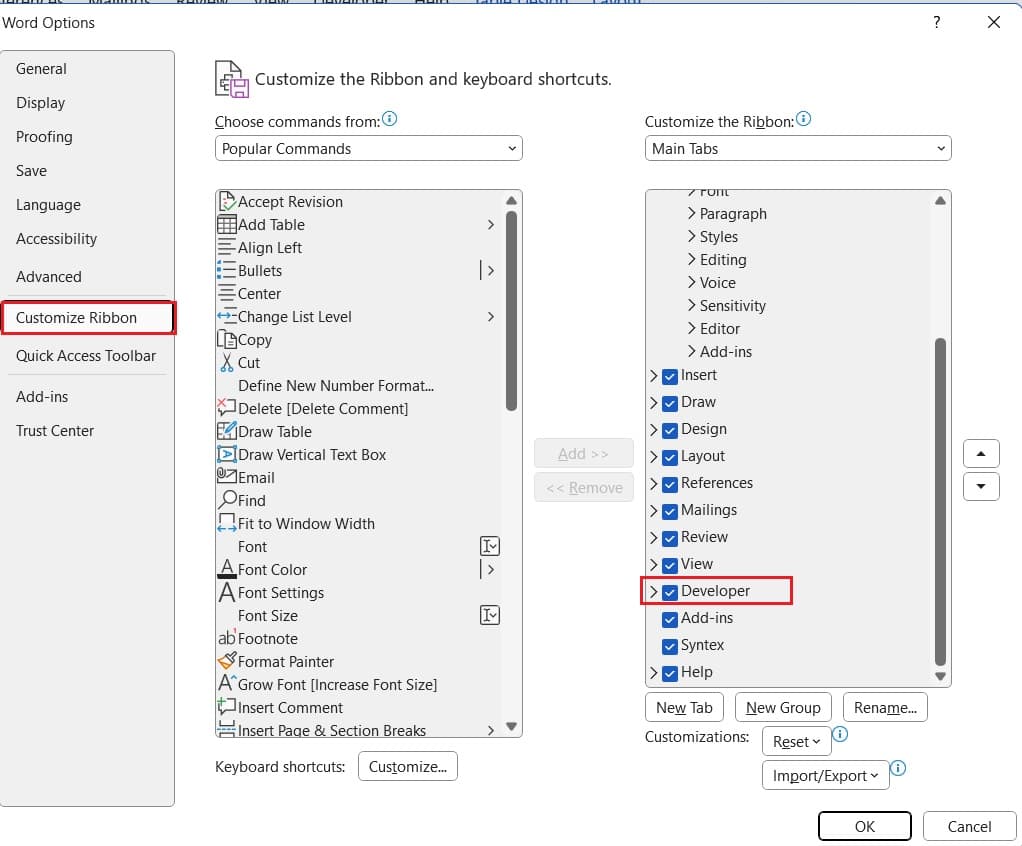Screen dimensions: 1022x846
Task: Click the Draw Table pencil icon
Action: point(226,431)
